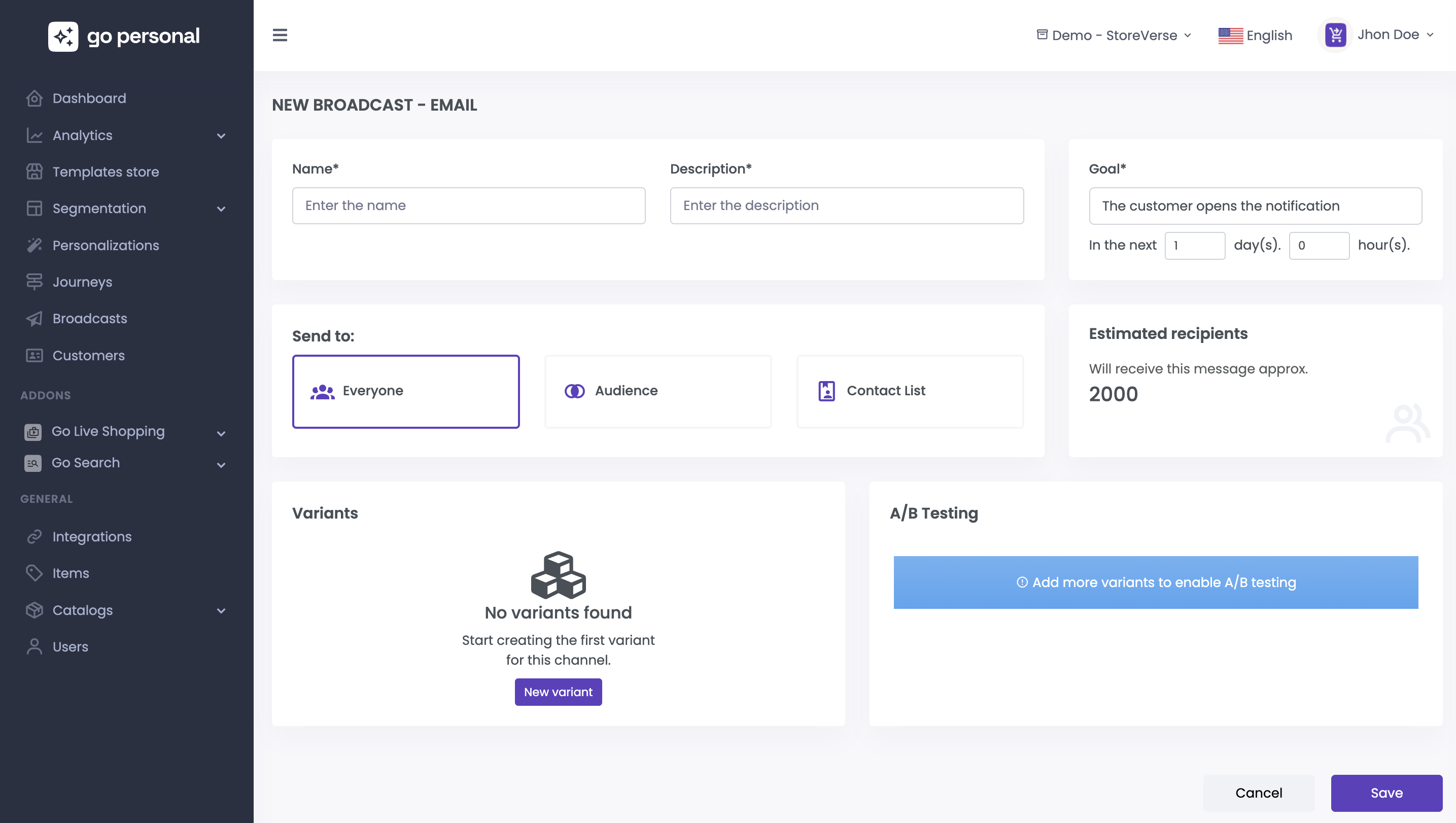Click the Broadcasts paper plane icon
1456x823 pixels.
(34, 319)
